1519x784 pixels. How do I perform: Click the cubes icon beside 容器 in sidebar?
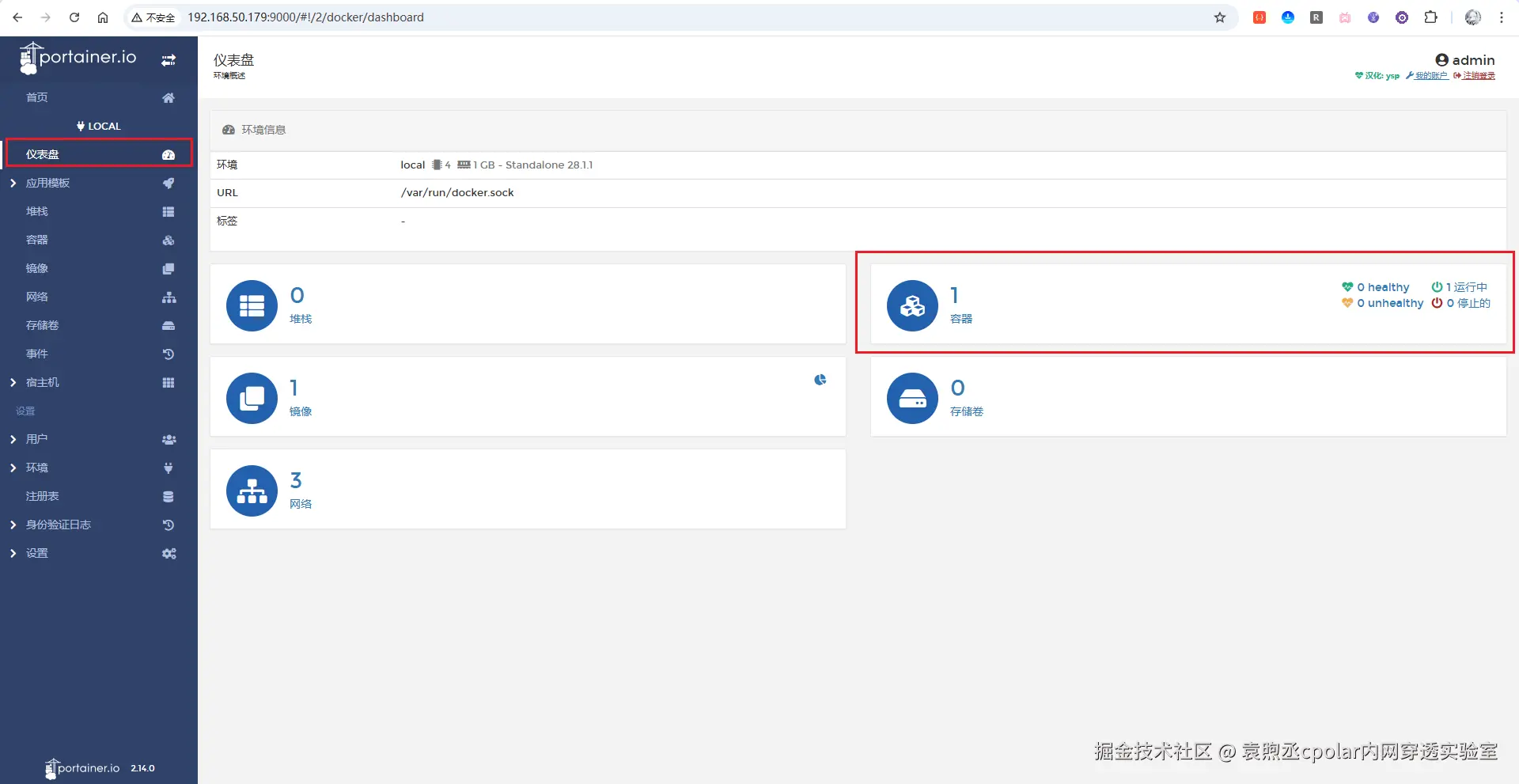169,241
